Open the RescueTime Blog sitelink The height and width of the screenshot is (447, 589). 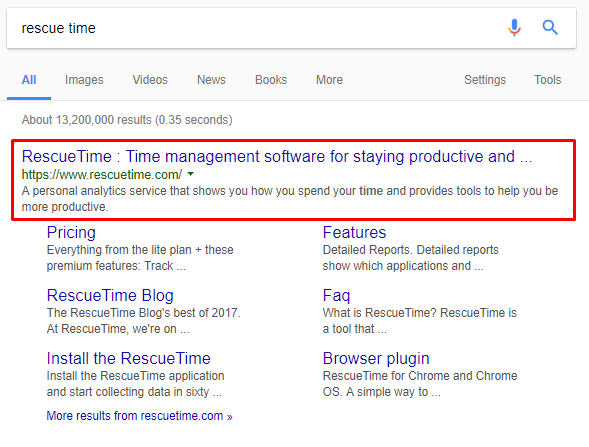[110, 296]
